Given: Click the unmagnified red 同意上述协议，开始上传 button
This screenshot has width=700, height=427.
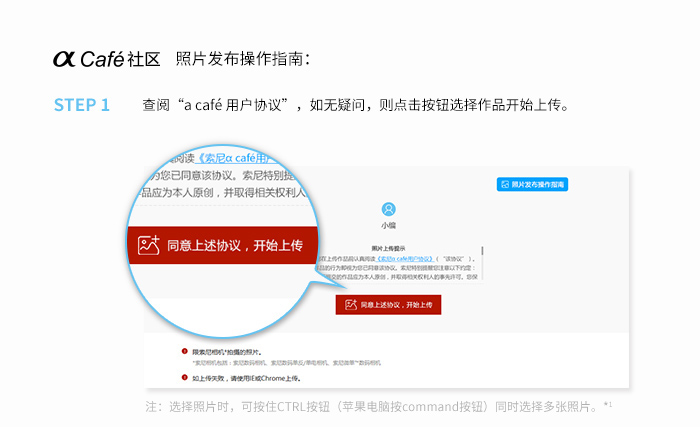Looking at the screenshot, I should click(x=388, y=305).
